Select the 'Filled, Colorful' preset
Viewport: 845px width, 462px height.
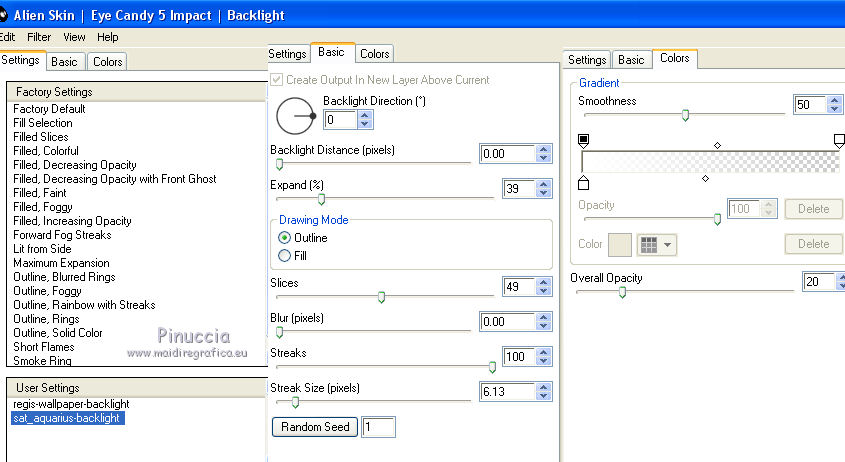[x=46, y=151]
